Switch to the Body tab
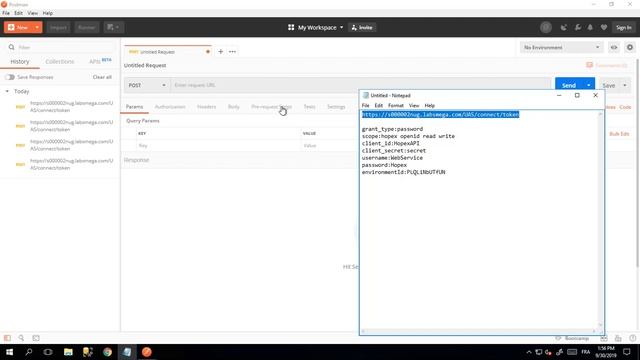 tap(233, 107)
